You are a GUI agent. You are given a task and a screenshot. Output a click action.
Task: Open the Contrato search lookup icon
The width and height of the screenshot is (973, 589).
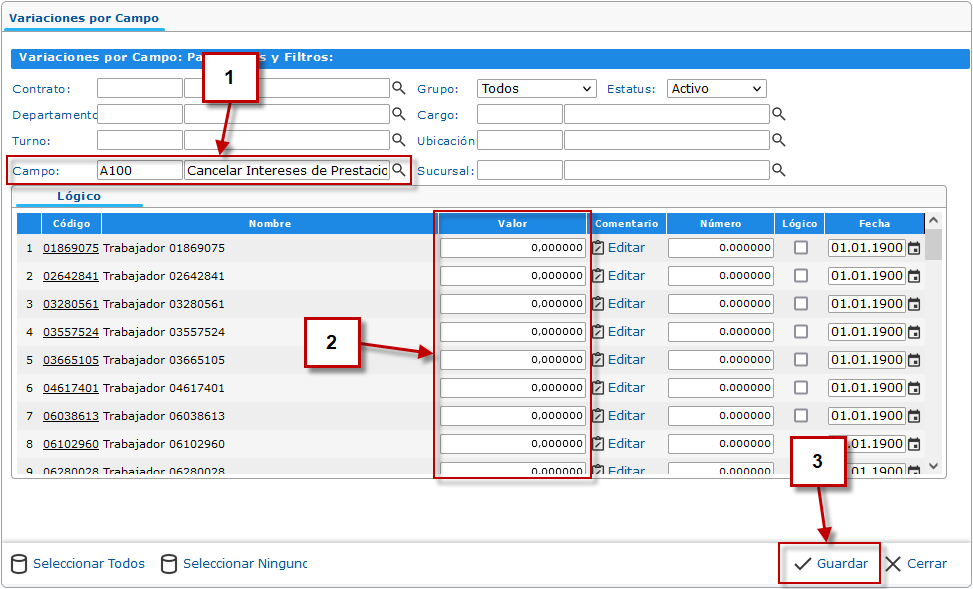click(x=398, y=88)
